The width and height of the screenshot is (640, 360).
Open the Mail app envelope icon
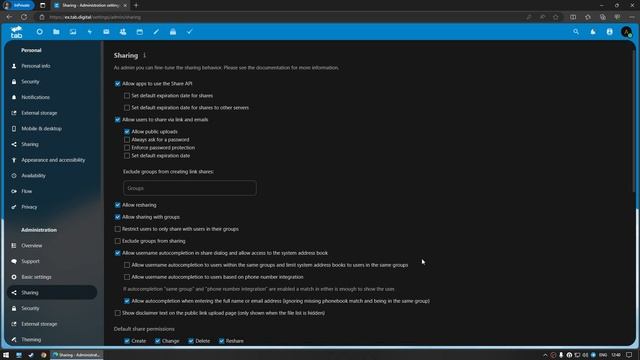pyautogui.click(x=107, y=31)
